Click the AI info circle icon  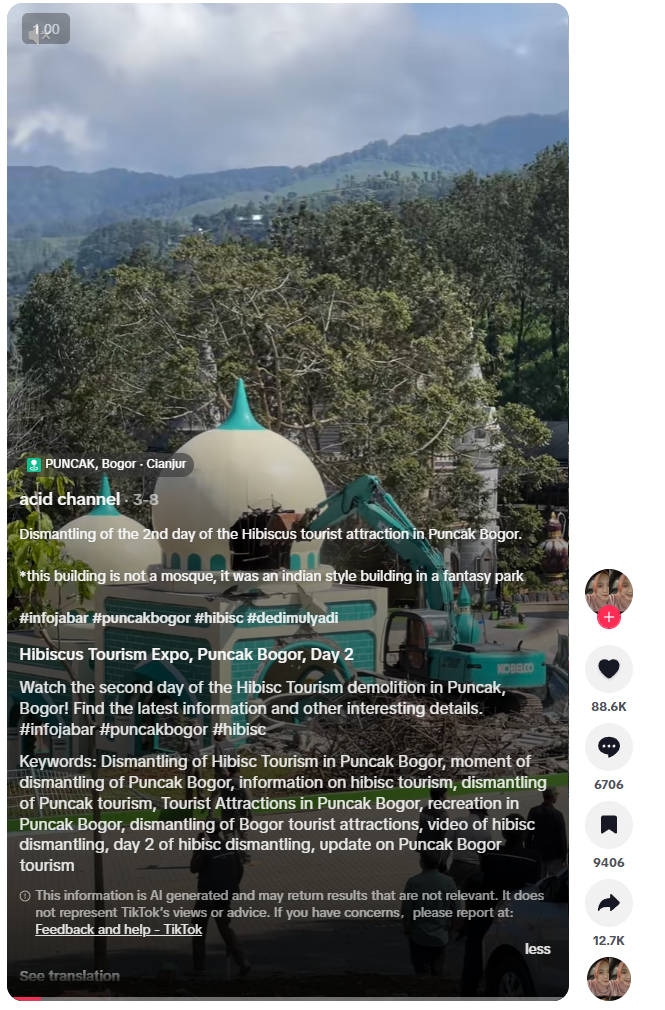click(25, 896)
